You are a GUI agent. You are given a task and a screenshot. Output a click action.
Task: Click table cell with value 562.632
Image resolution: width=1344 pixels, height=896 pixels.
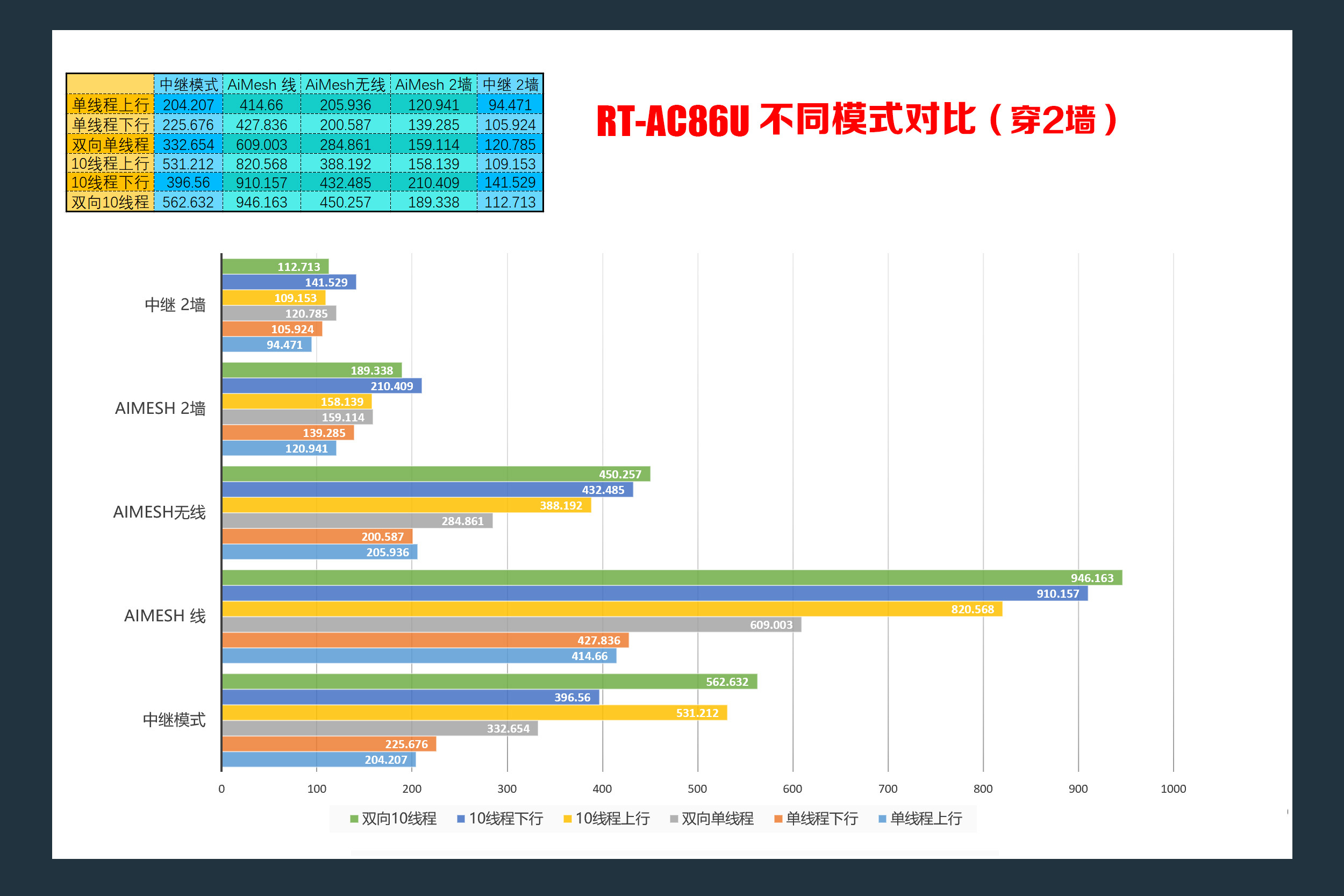tap(188, 202)
